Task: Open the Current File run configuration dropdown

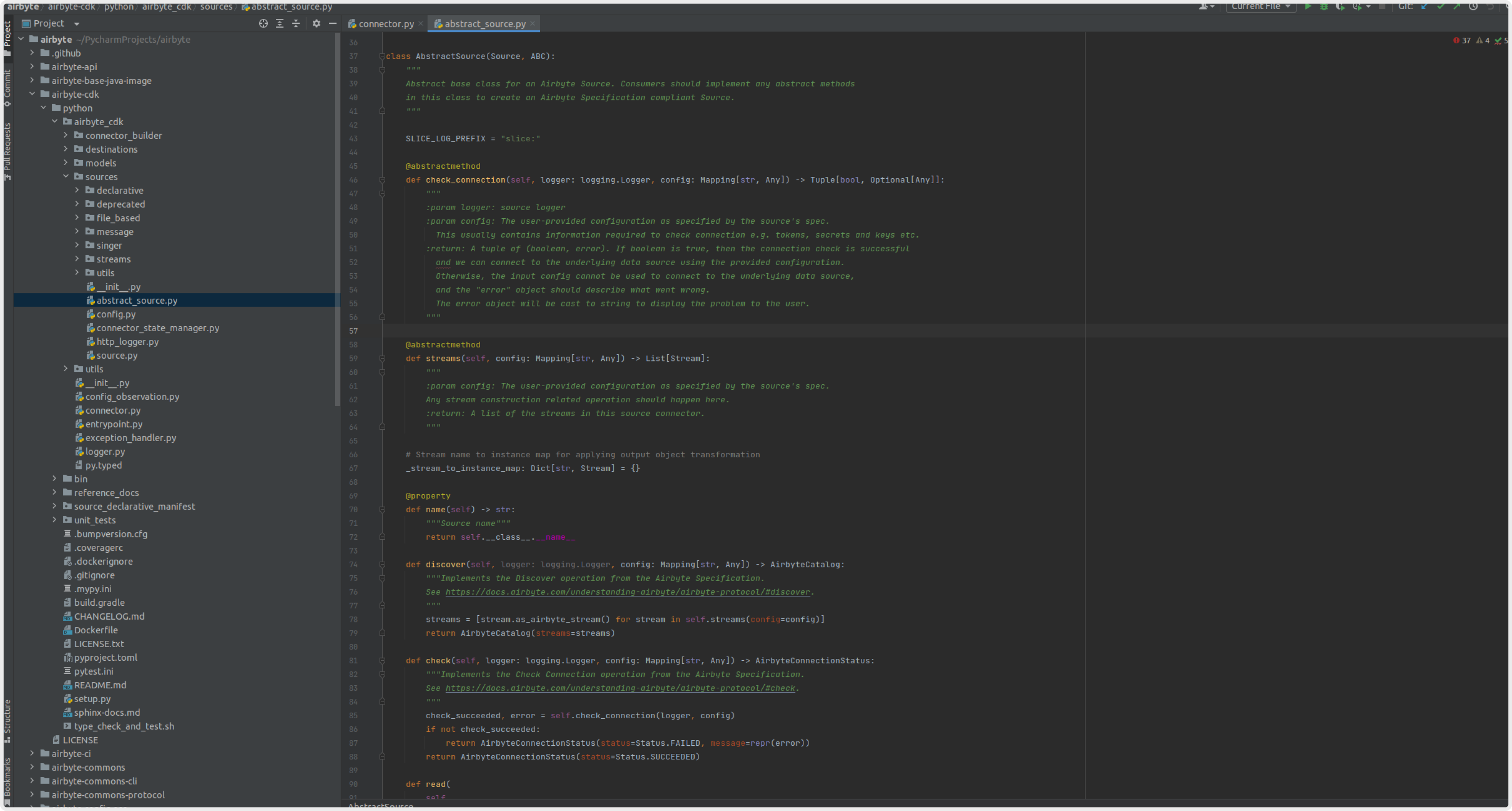Action: click(x=1260, y=7)
